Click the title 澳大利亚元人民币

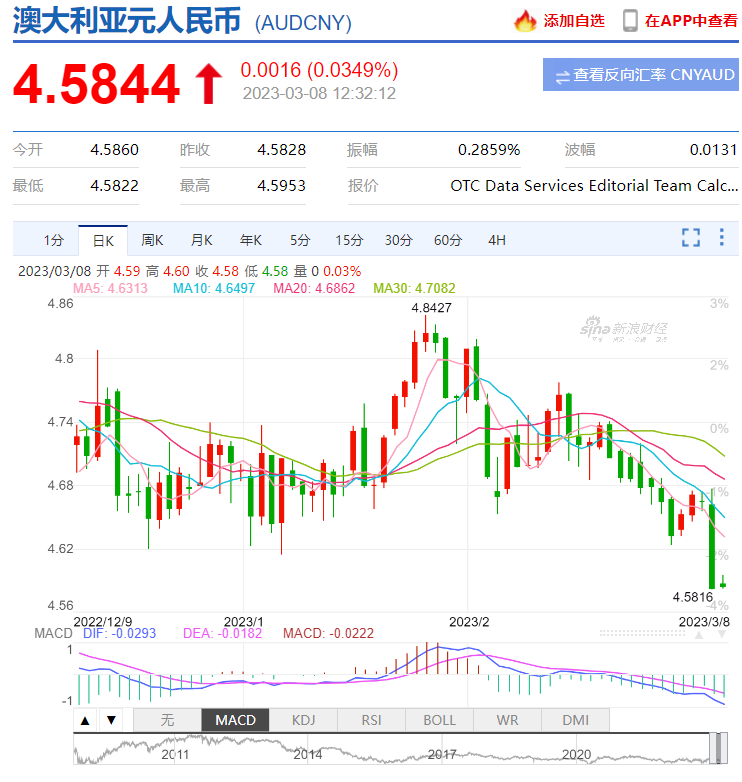point(127,21)
